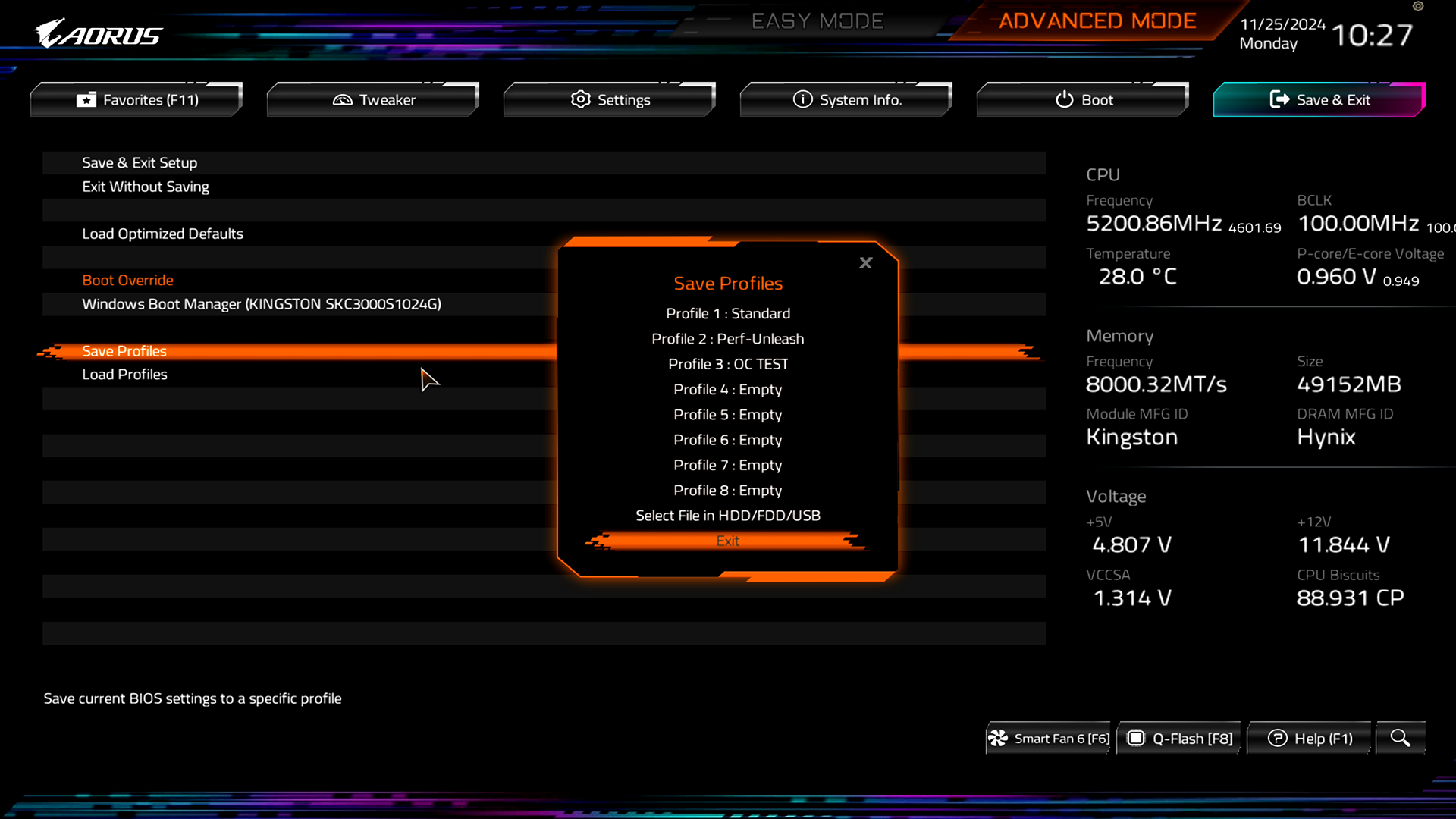Viewport: 1456px width, 819px height.
Task: Load Optimized Defaults
Action: pos(162,234)
